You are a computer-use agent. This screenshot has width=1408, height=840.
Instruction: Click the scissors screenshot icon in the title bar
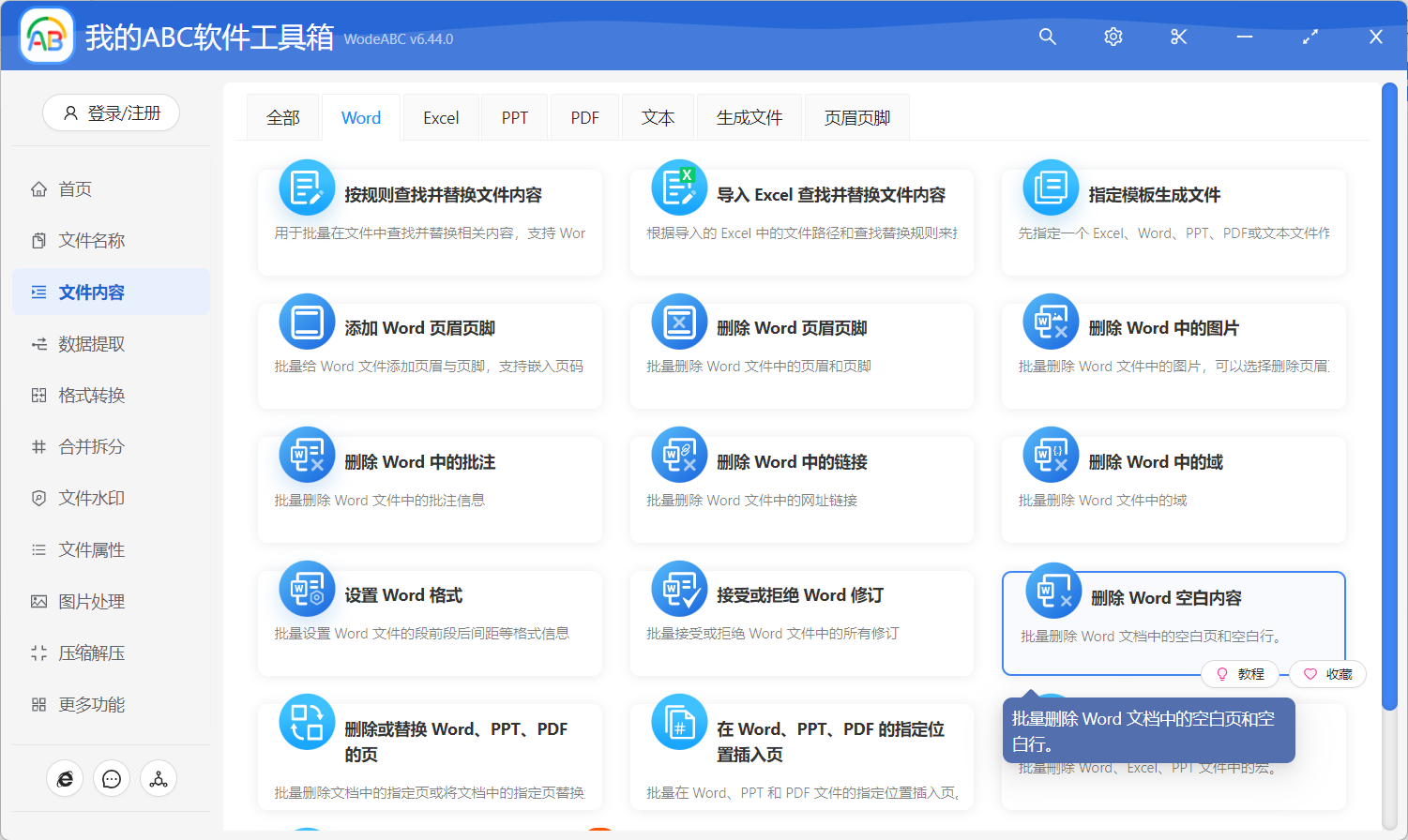(x=1178, y=37)
